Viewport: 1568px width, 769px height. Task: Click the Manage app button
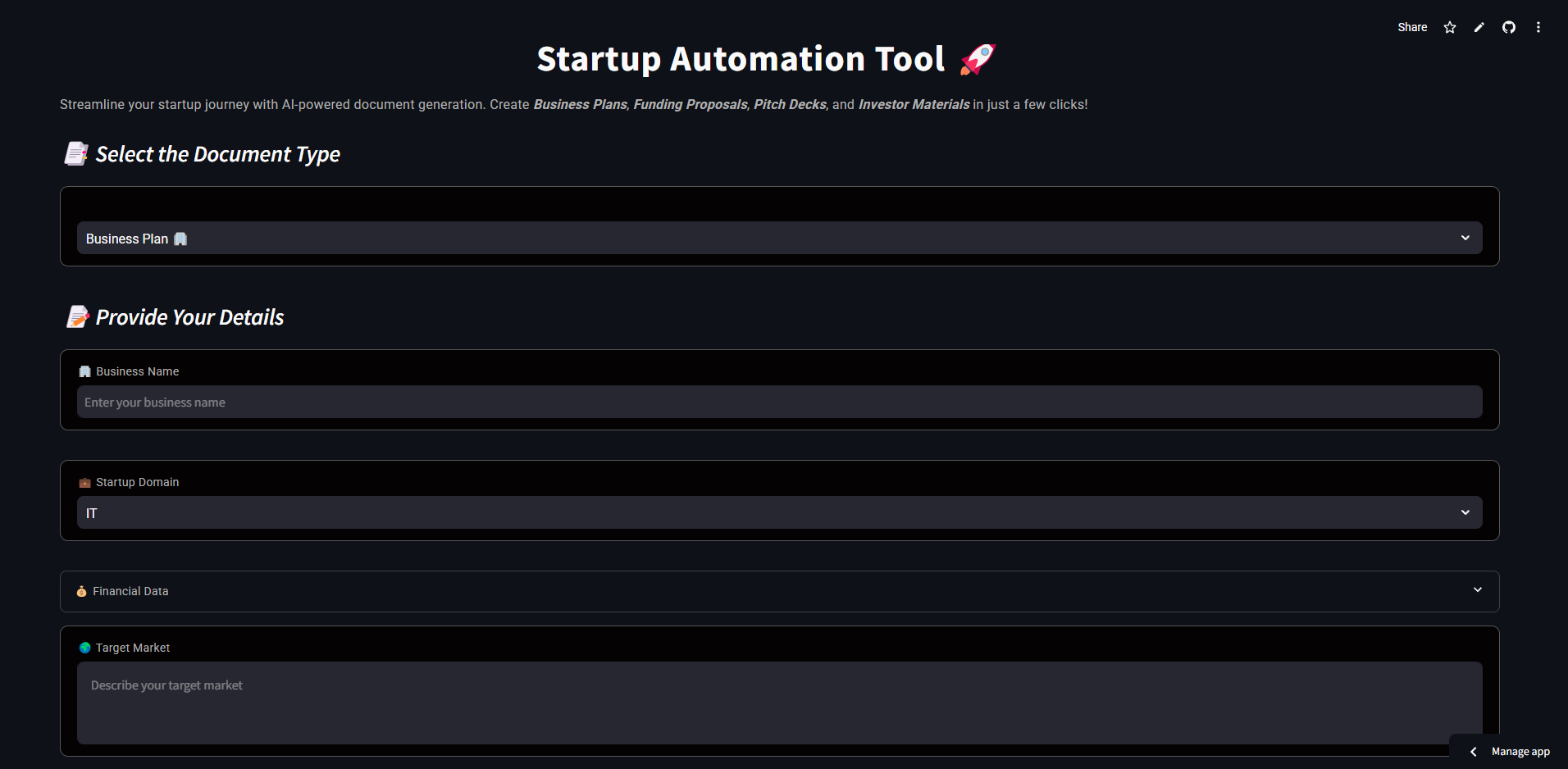[x=1520, y=752]
